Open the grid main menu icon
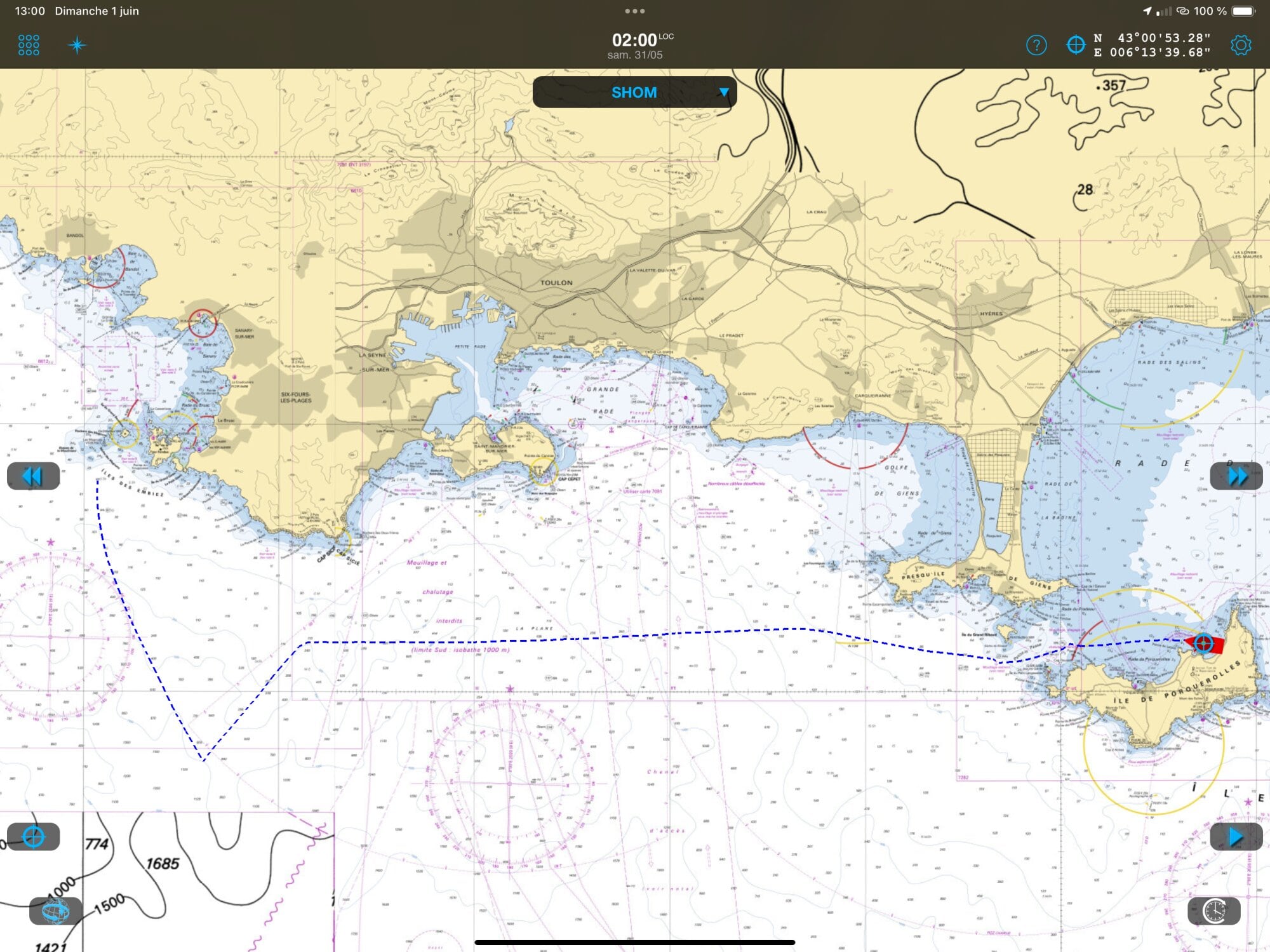The image size is (1270, 952). coord(29,45)
